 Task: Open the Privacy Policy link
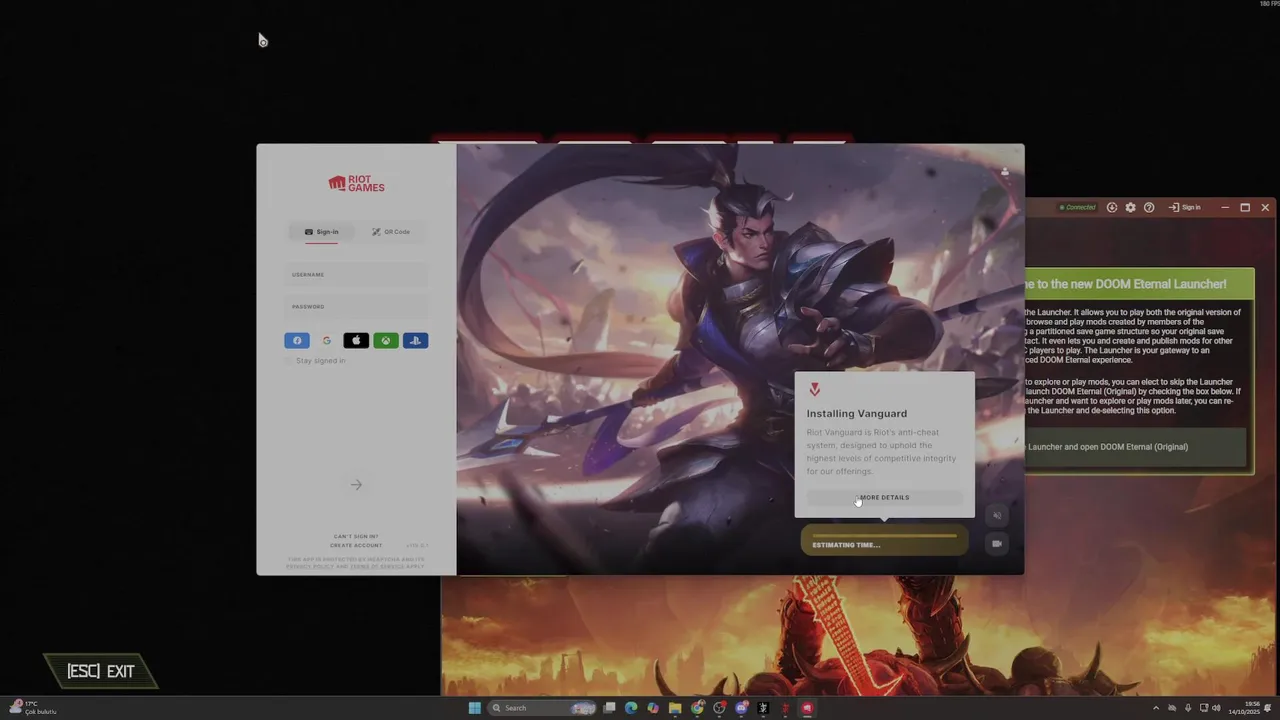(310, 567)
